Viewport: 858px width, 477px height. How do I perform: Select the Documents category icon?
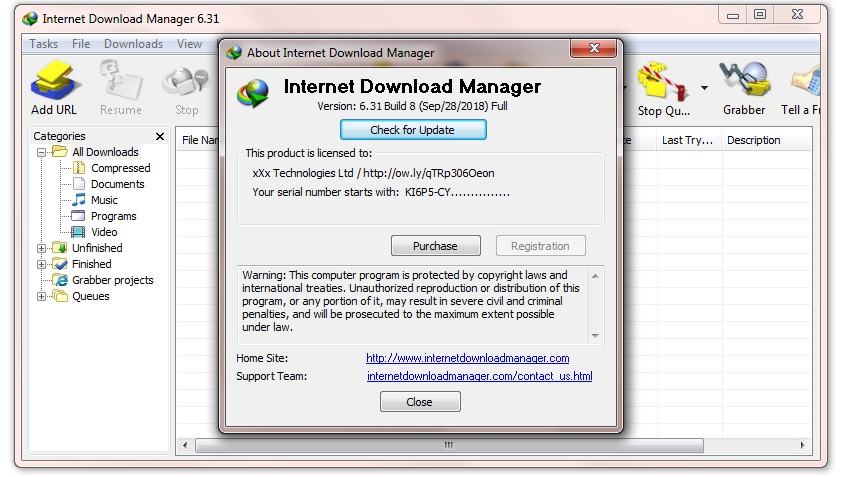click(x=79, y=184)
